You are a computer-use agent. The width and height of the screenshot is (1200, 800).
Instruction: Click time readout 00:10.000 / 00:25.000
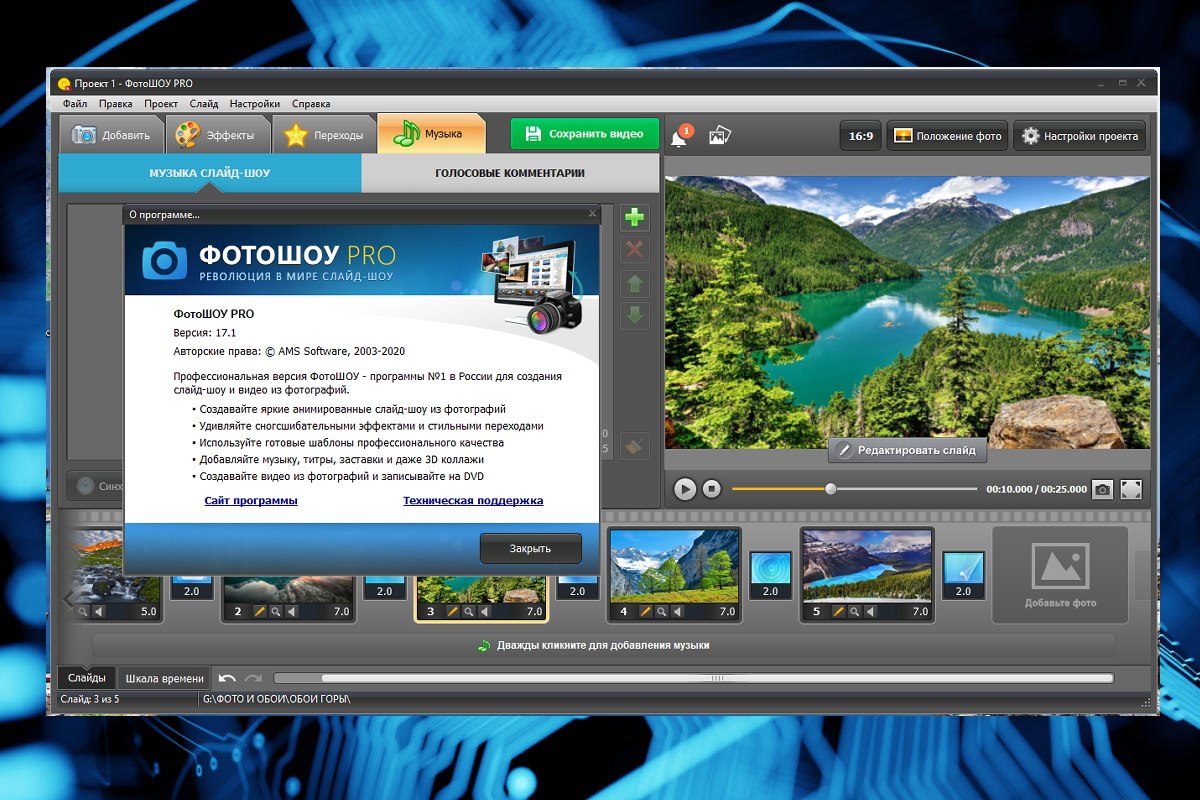(1036, 490)
